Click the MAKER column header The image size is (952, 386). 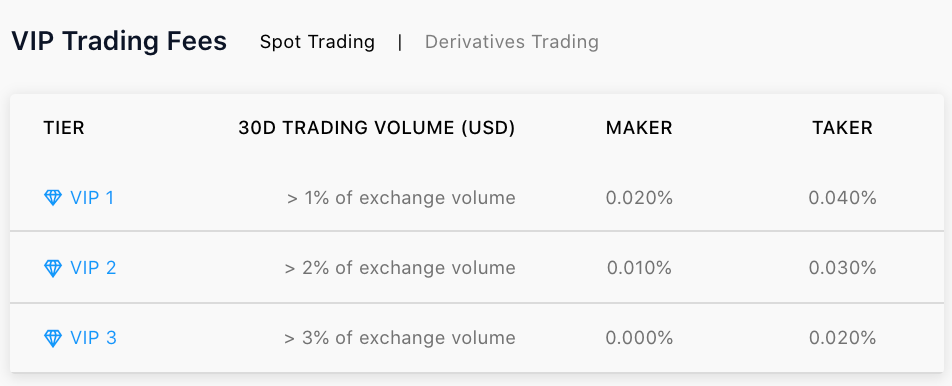[x=639, y=127]
